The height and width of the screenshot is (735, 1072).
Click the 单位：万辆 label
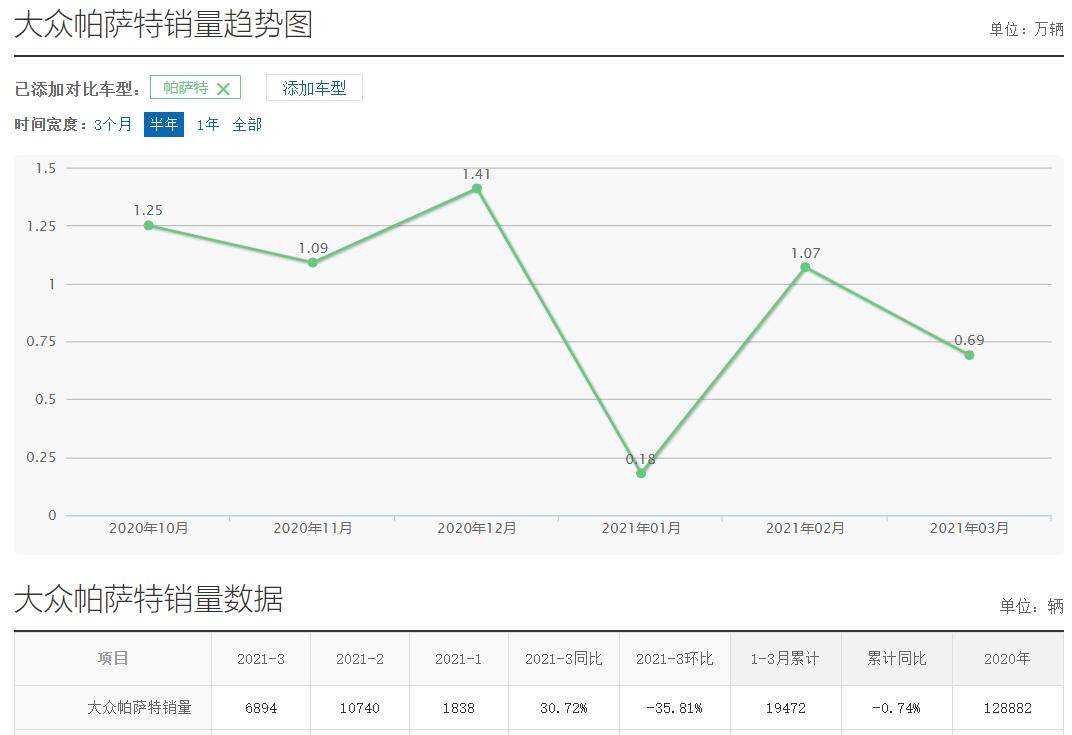coord(1026,29)
